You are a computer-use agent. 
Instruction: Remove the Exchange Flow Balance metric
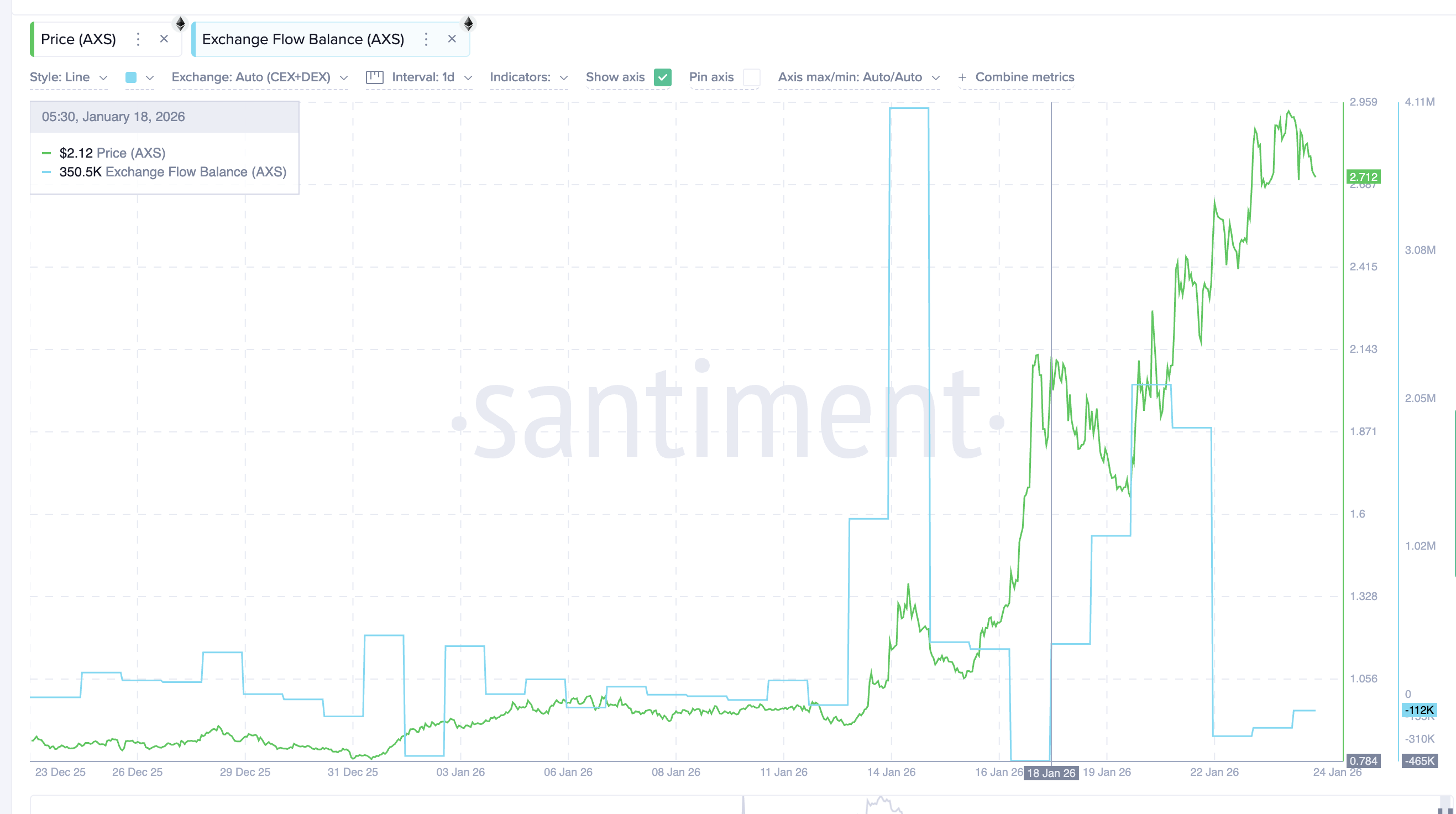coord(452,39)
